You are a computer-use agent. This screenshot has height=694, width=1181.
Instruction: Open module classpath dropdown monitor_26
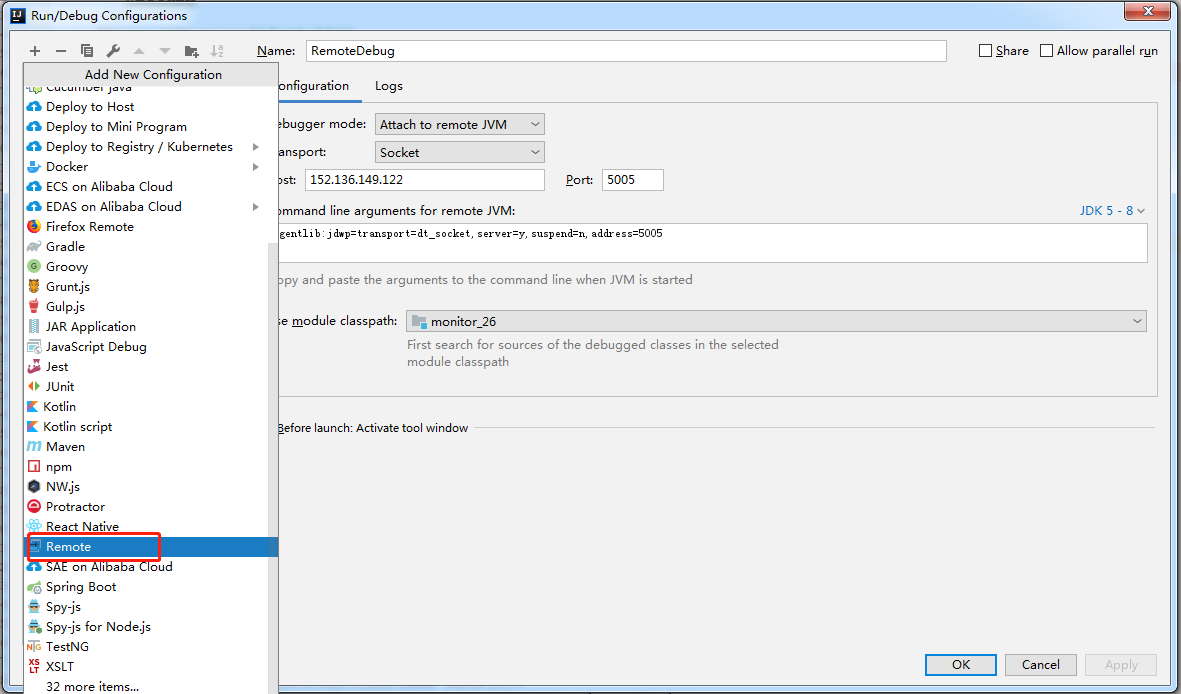[x=776, y=321]
